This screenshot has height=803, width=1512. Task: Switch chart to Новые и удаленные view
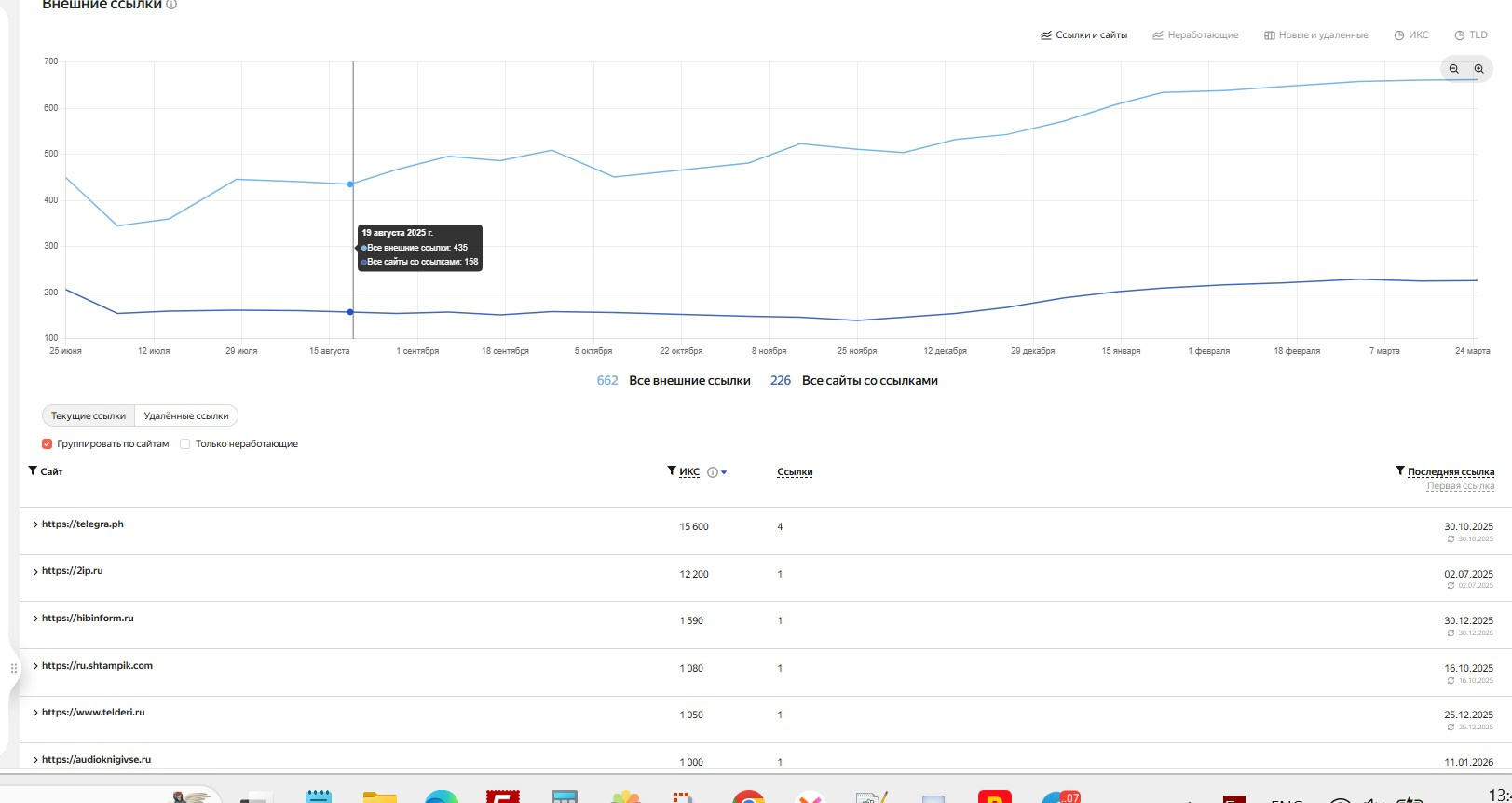coord(1316,35)
